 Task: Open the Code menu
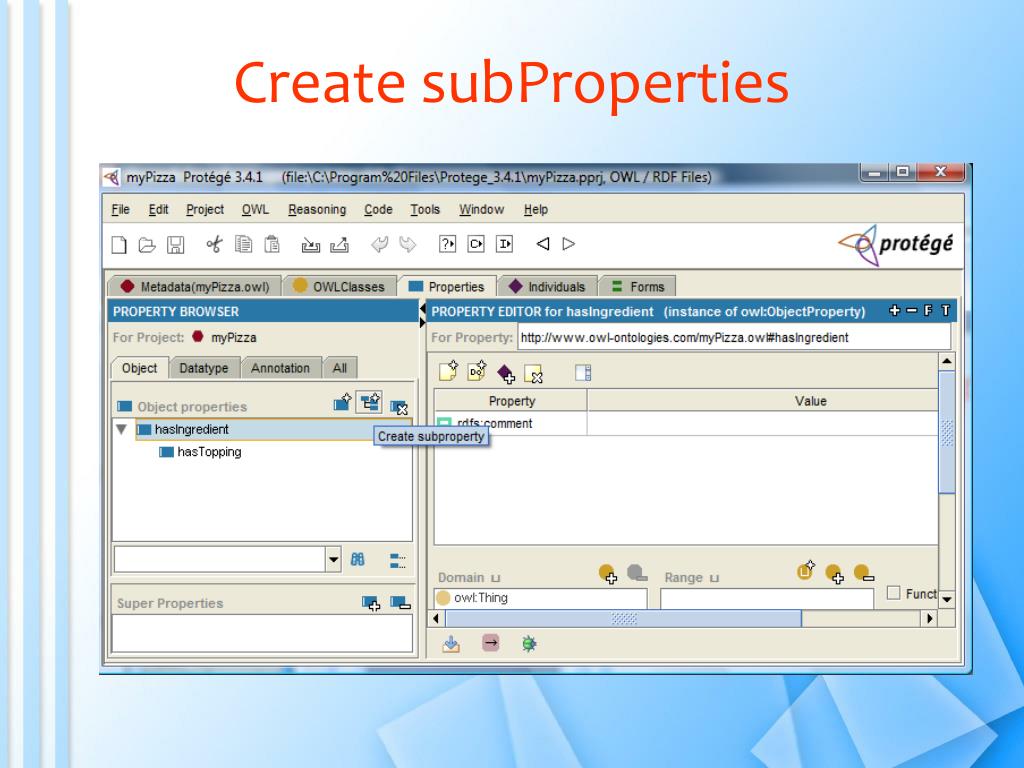point(379,210)
